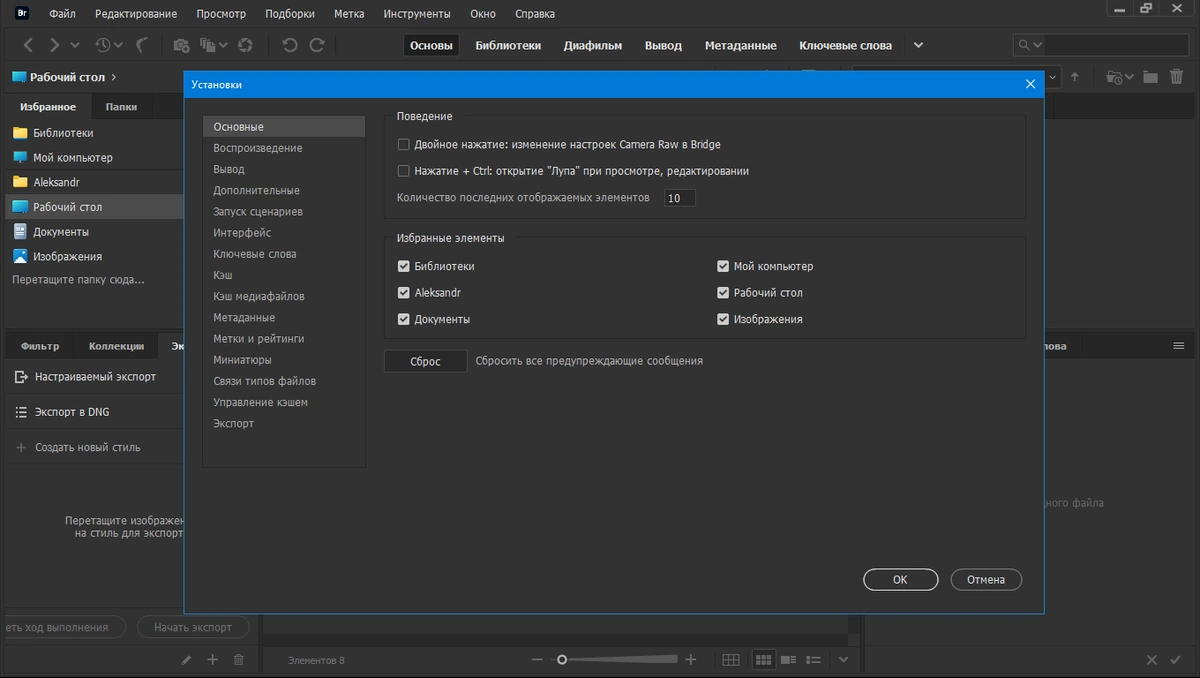
Task: Open the Редактирование menu
Action: [x=136, y=14]
